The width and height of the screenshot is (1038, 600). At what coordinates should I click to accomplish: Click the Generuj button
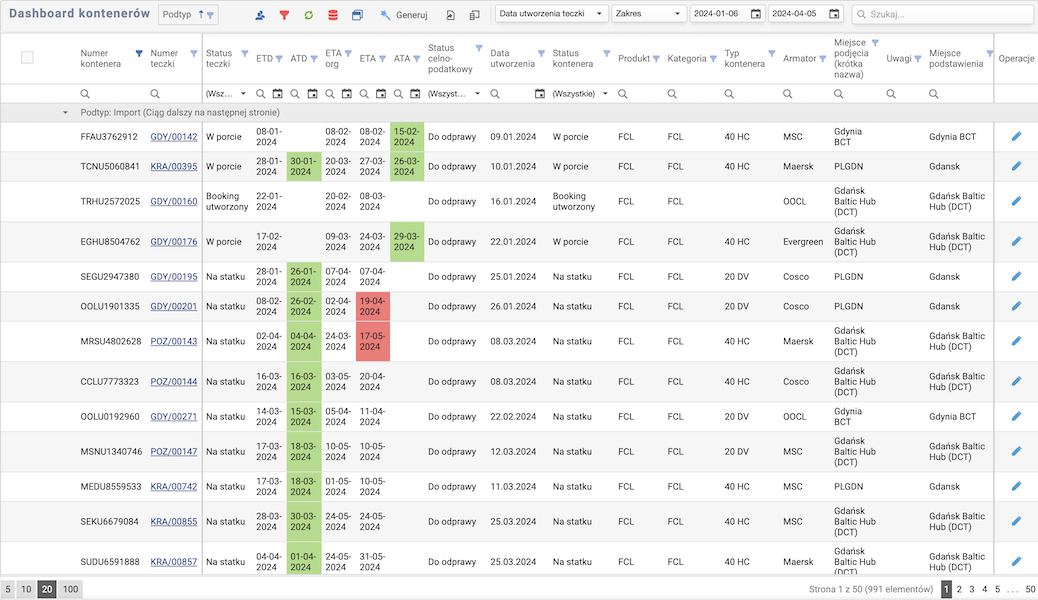tap(404, 15)
